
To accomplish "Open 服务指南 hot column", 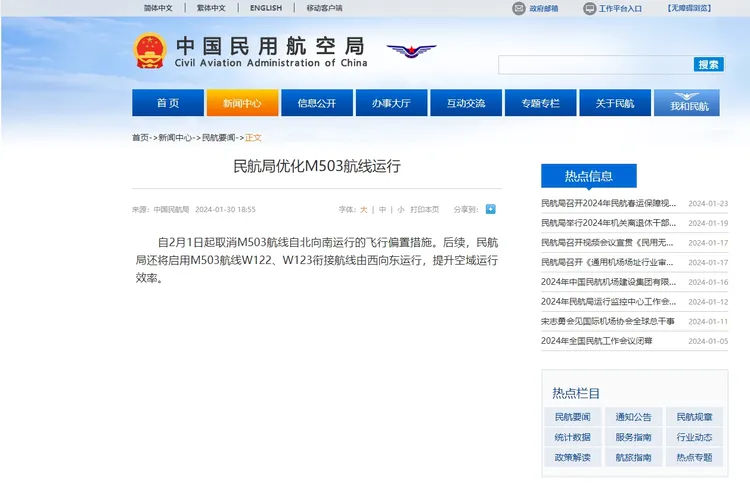I will click(x=633, y=437).
